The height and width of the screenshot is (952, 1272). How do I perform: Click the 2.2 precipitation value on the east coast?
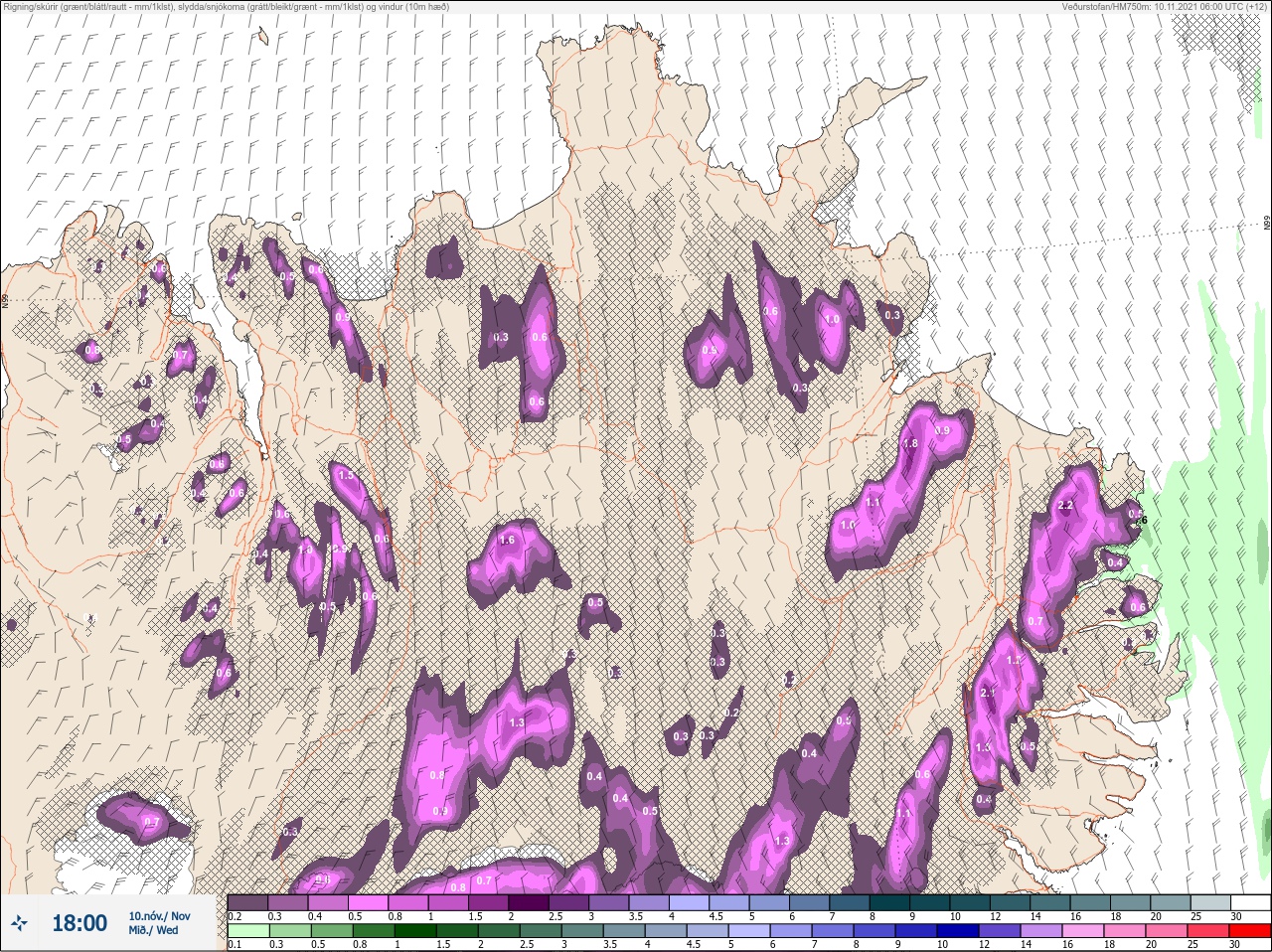pyautogui.click(x=1066, y=506)
